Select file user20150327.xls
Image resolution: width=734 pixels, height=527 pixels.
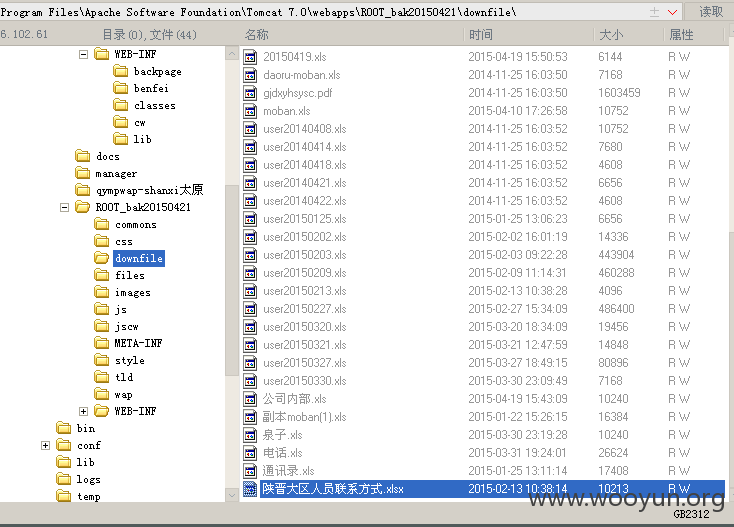coord(305,363)
